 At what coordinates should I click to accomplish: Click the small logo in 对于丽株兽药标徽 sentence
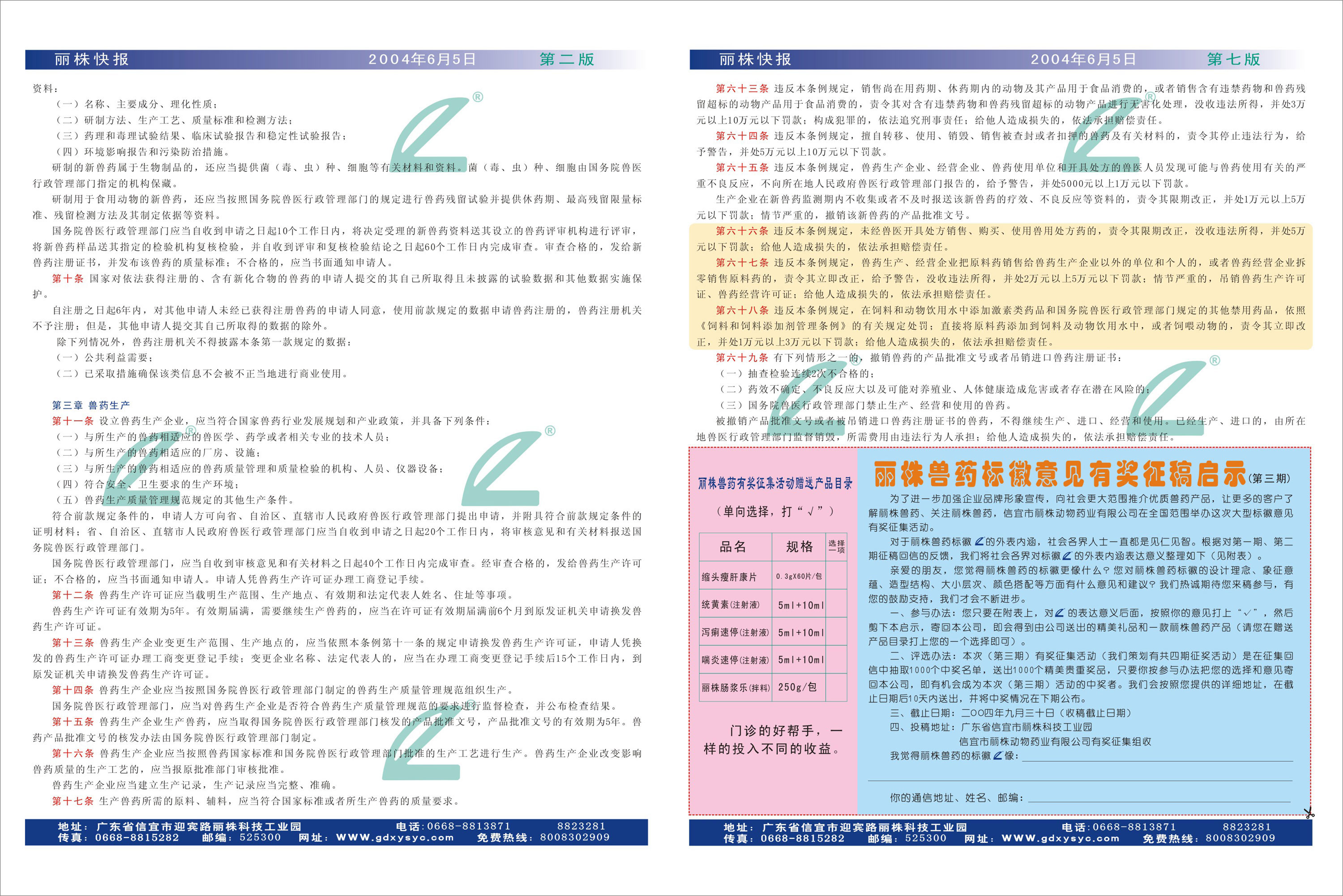(x=979, y=542)
